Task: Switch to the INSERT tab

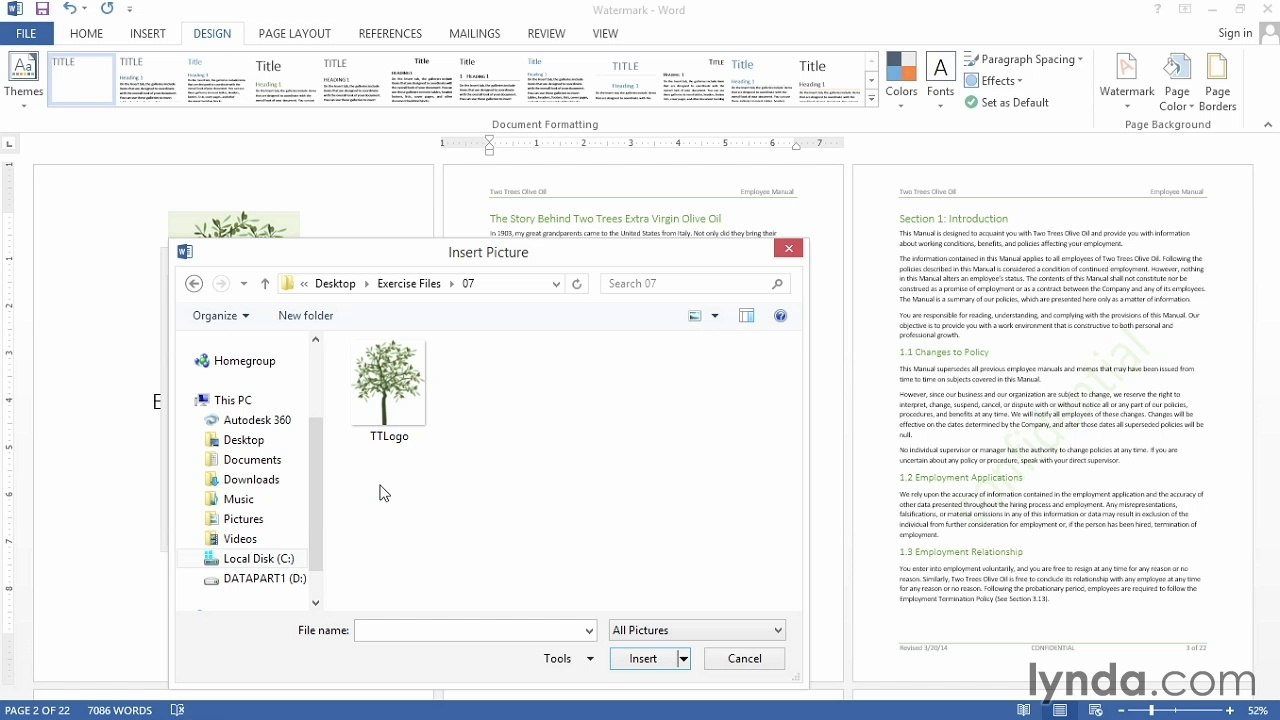Action: [x=147, y=33]
